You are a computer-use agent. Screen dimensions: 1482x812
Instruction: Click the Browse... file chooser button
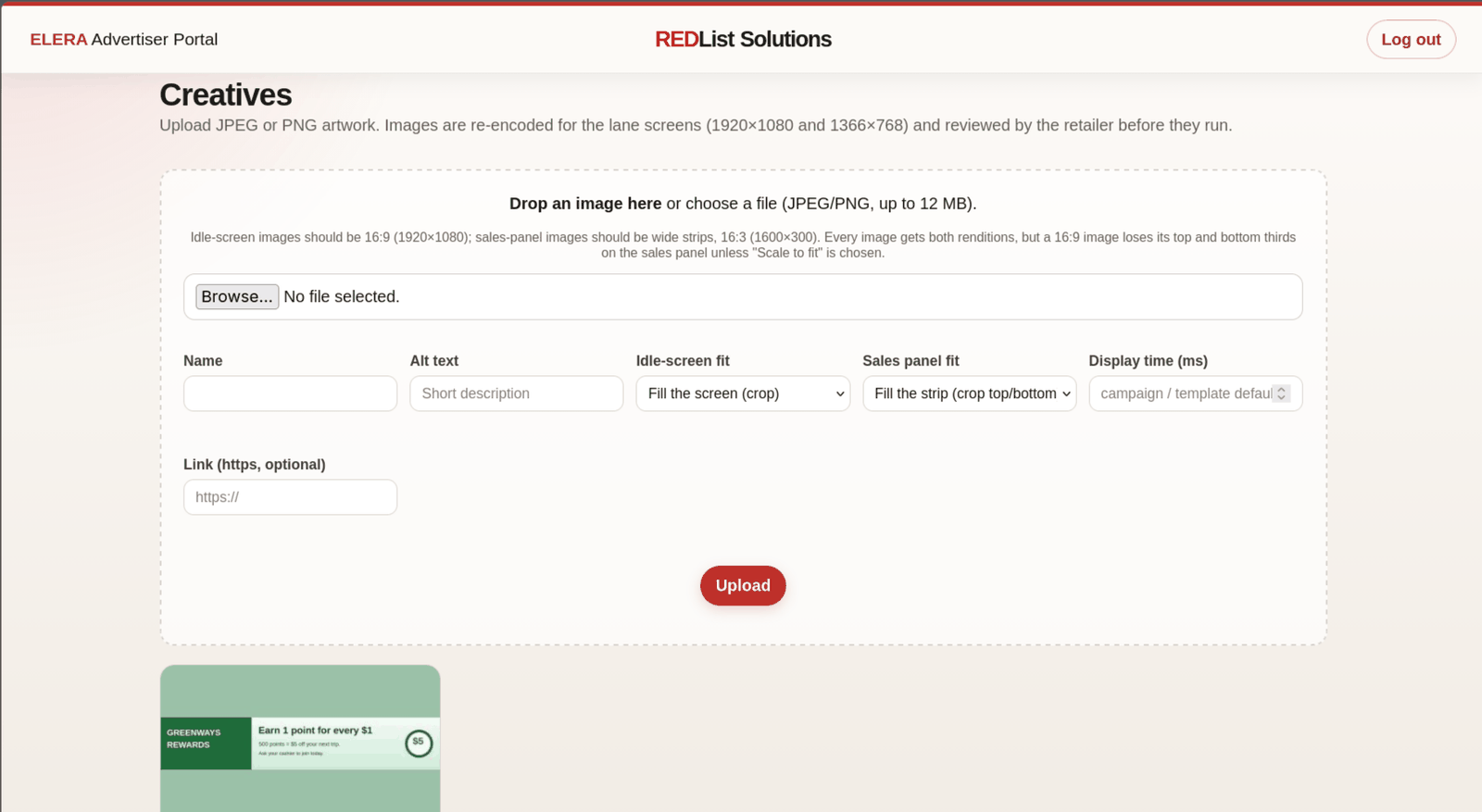point(237,296)
